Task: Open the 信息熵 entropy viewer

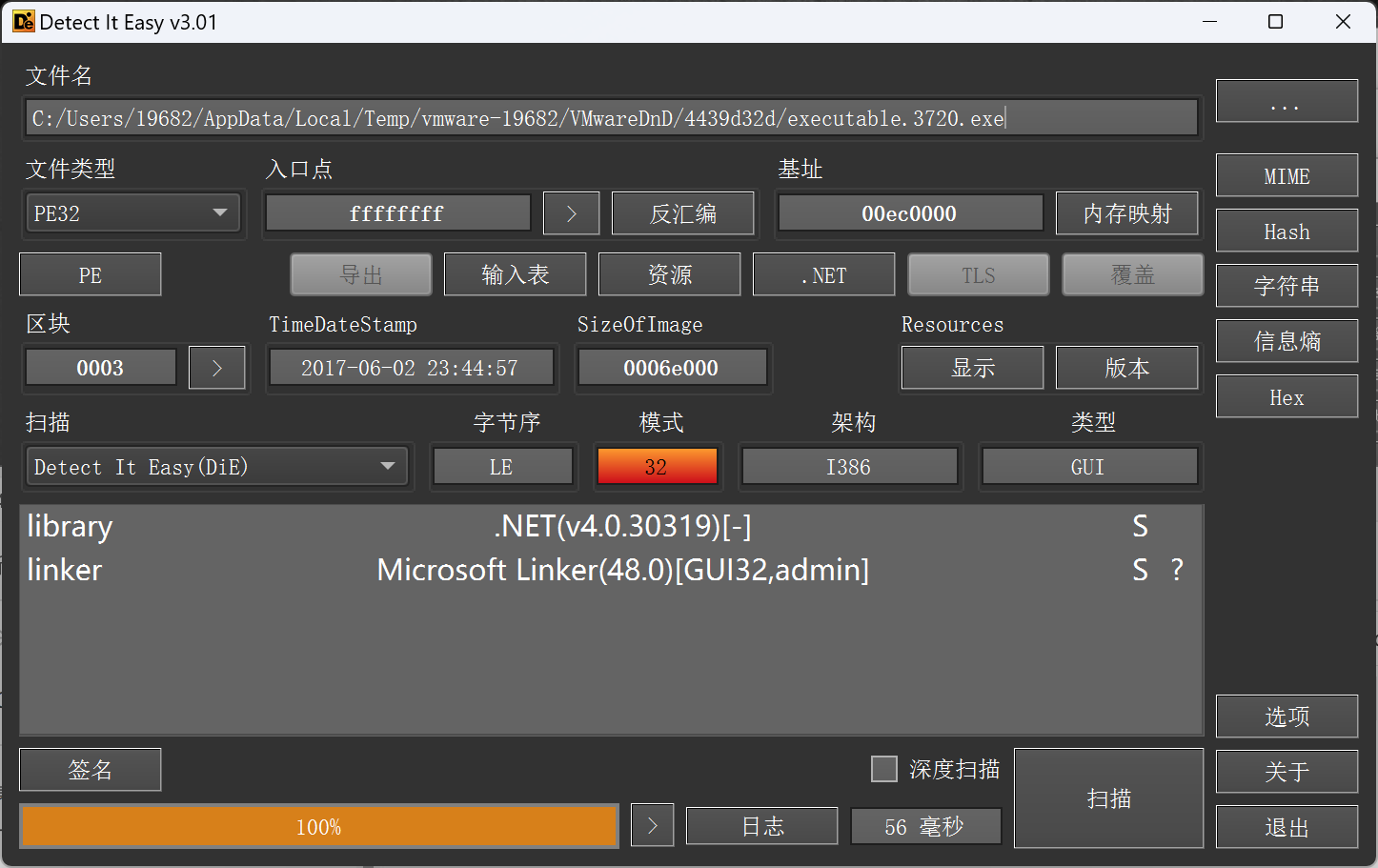Action: click(1287, 341)
